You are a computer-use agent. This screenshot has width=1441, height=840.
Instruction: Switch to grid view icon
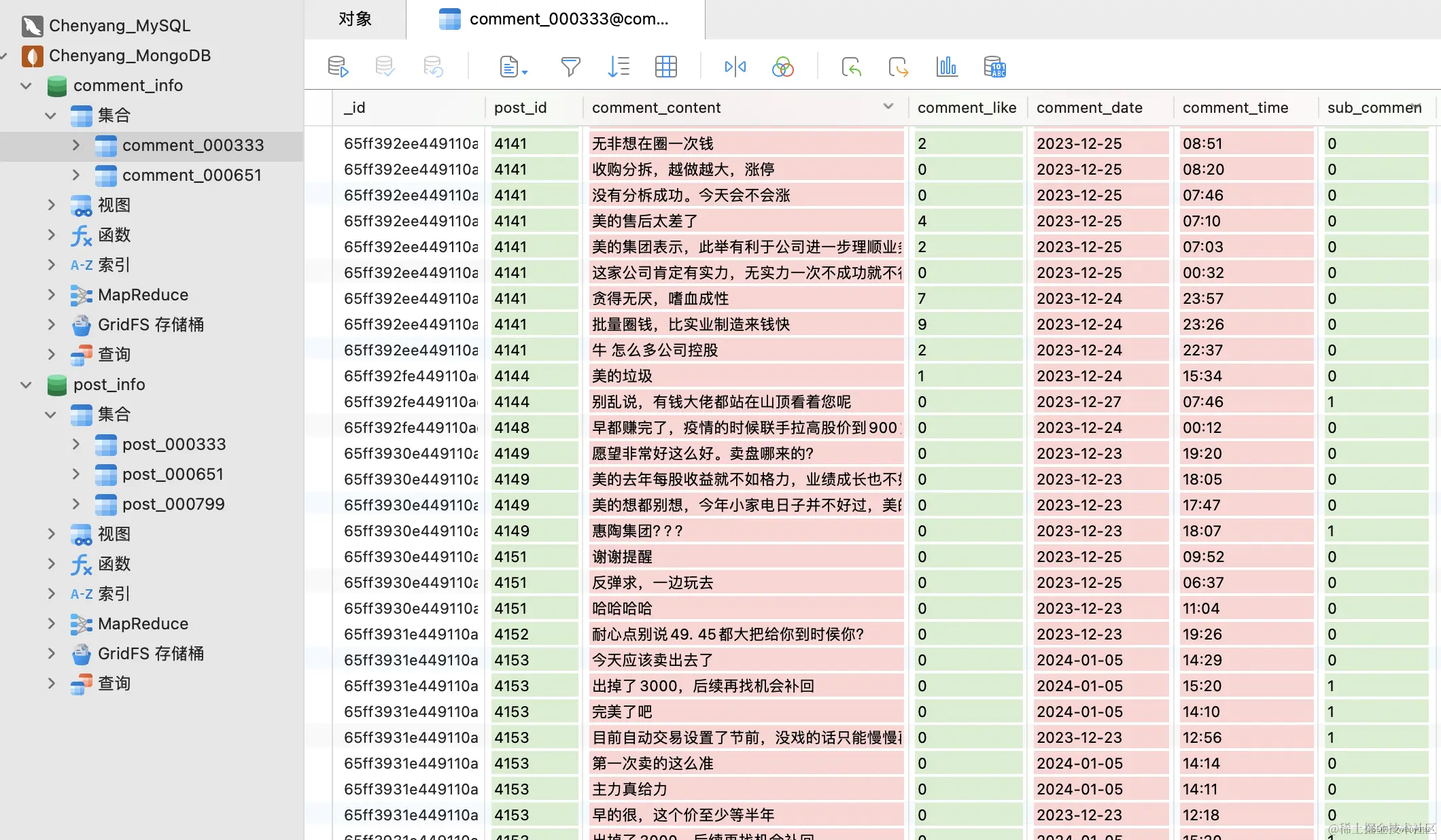666,67
